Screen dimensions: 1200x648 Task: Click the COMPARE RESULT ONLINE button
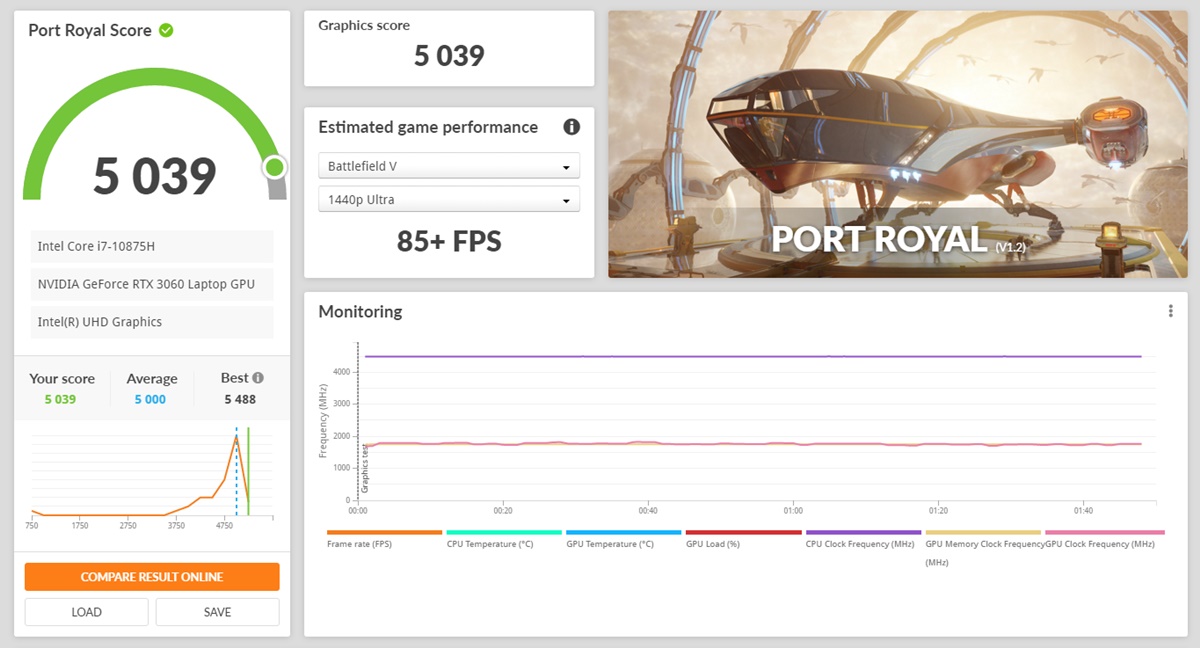click(152, 577)
